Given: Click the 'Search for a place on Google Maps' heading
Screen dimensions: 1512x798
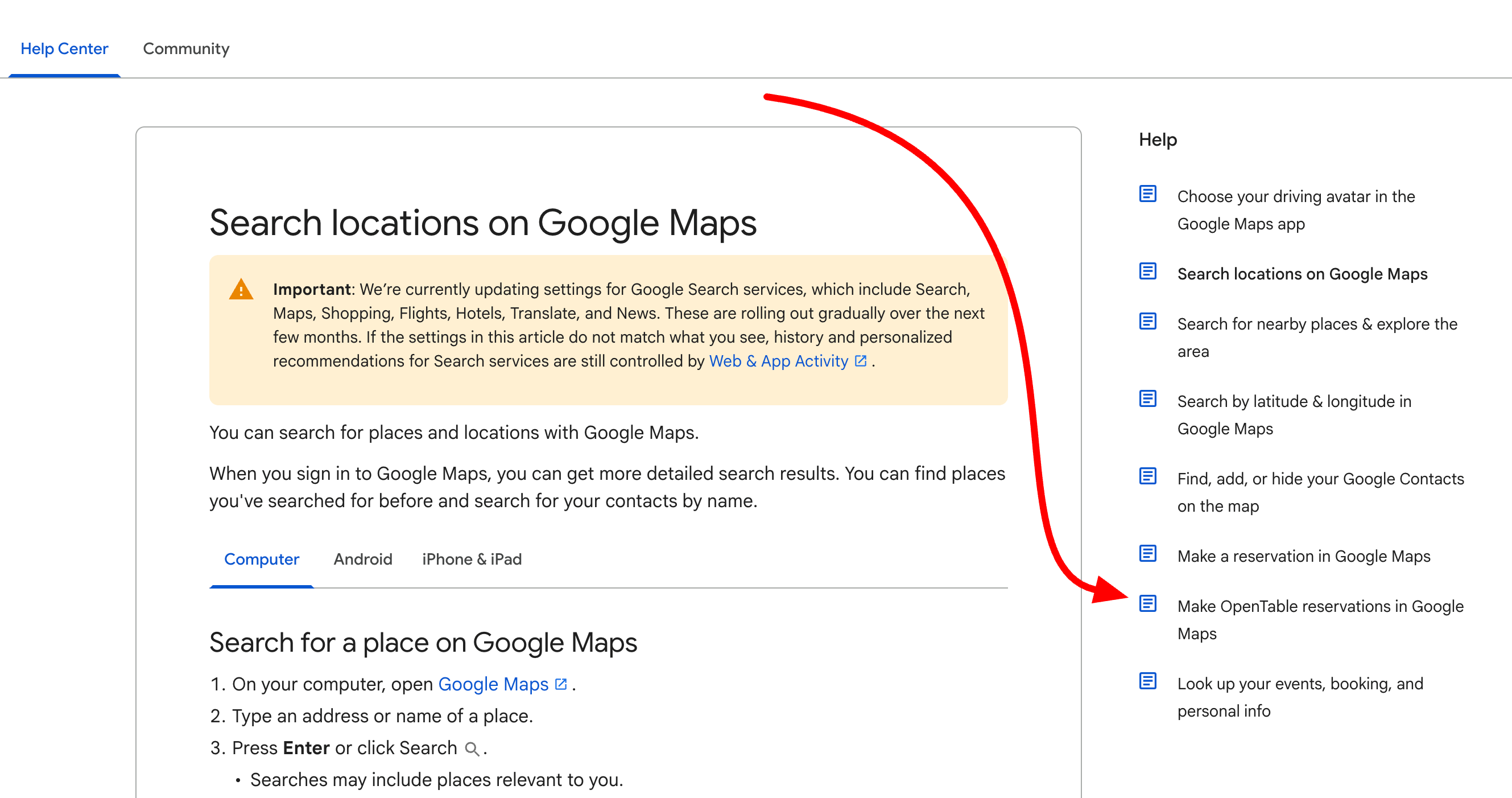Looking at the screenshot, I should coord(423,643).
